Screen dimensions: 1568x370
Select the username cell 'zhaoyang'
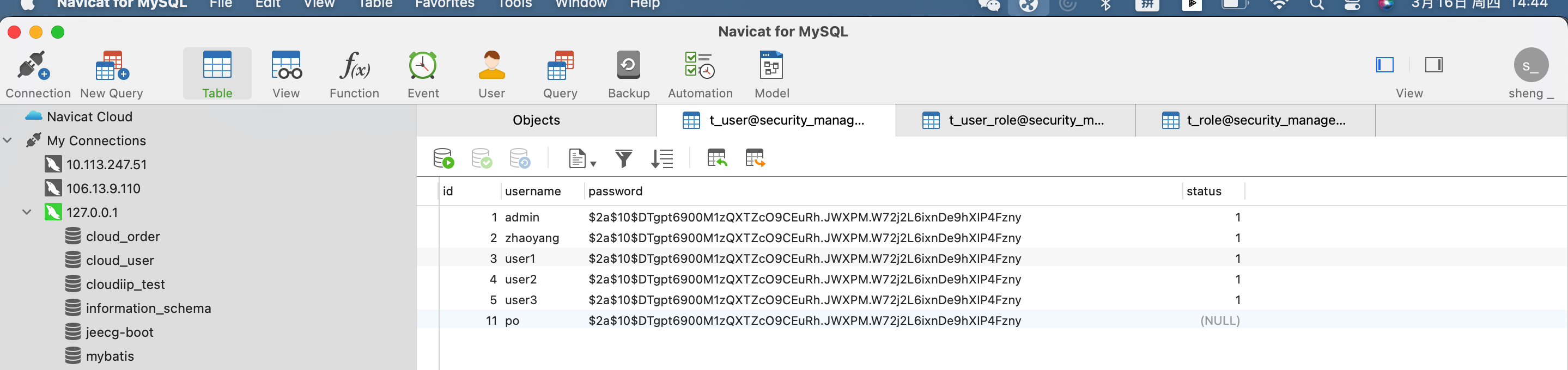point(531,238)
